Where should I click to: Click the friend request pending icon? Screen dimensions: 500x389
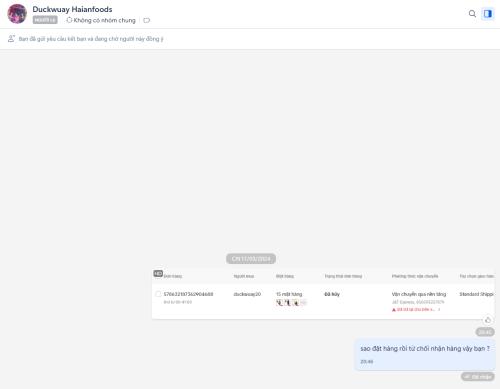pos(11,39)
